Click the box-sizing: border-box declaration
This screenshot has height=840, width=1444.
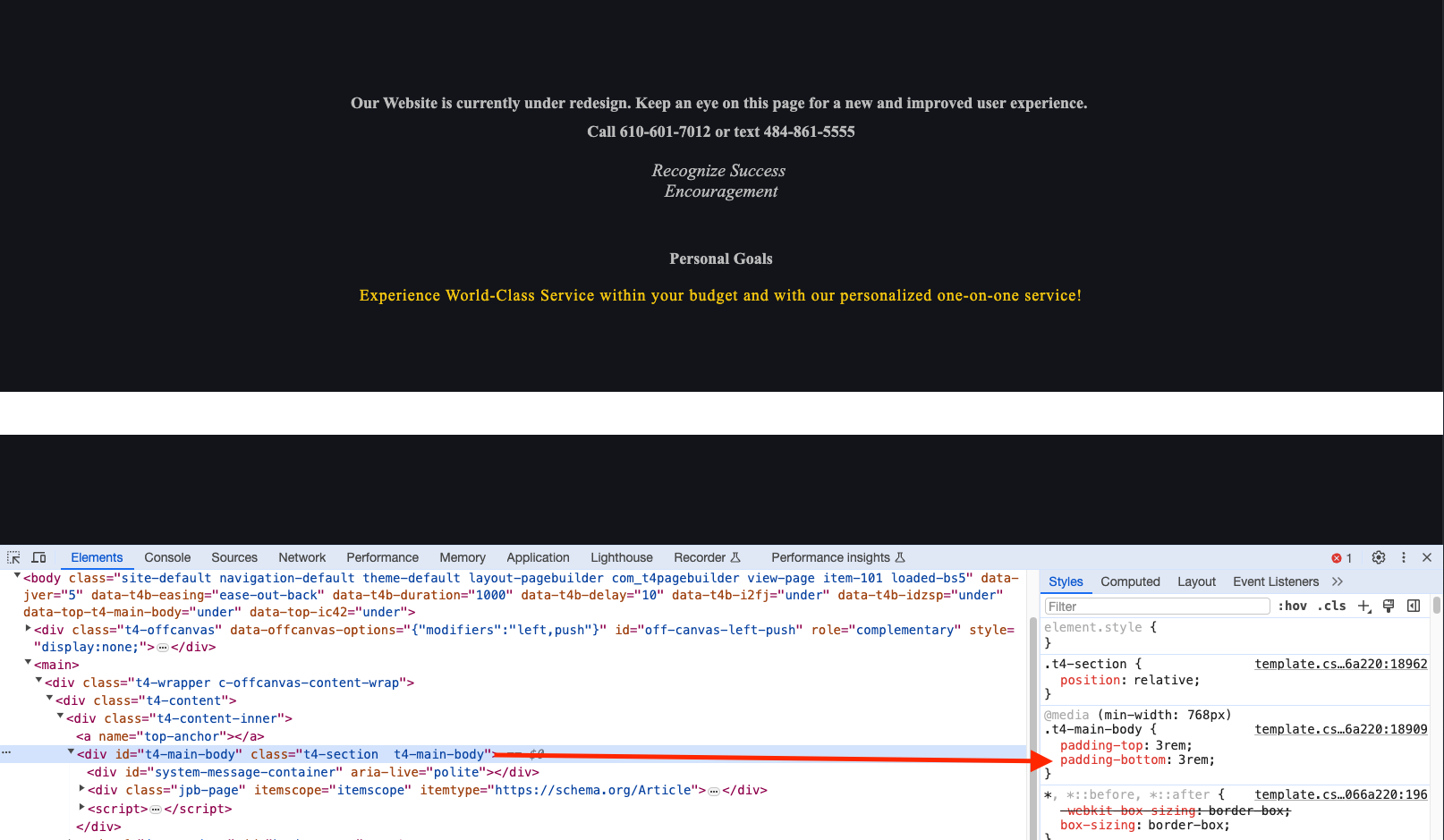(1144, 825)
